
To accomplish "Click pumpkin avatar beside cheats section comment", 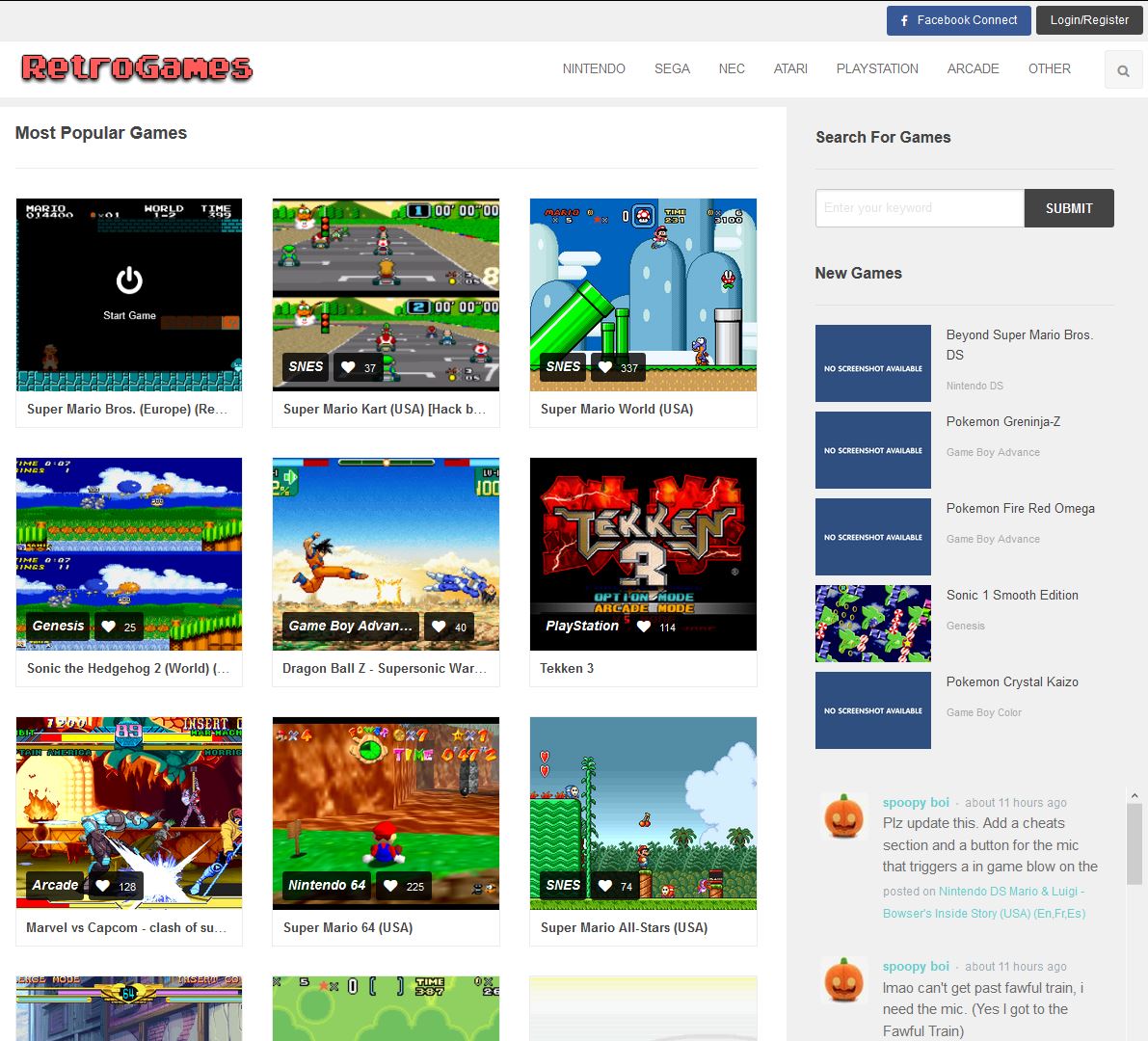I will (843, 815).
